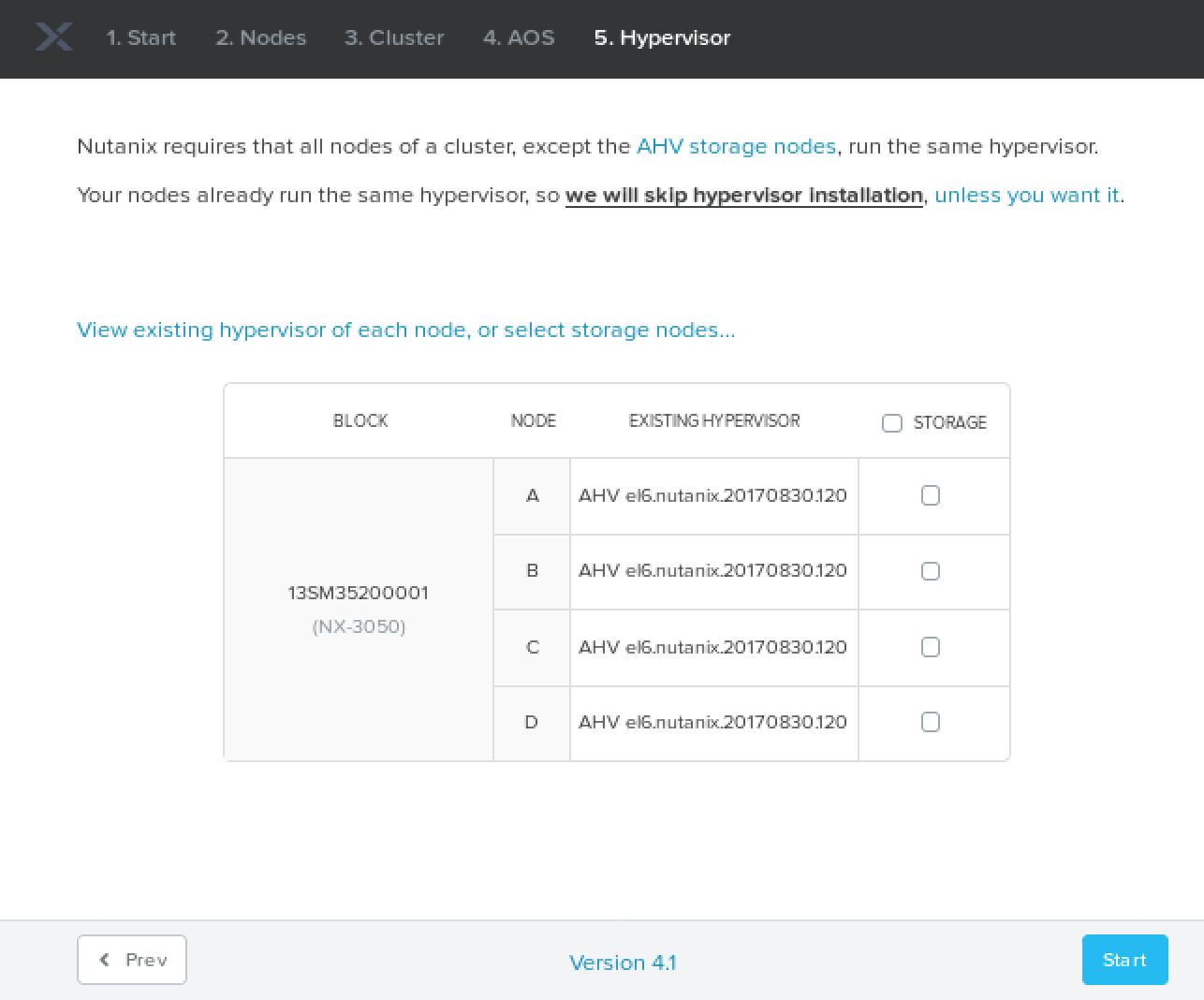This screenshot has height=1000, width=1204.
Task: Select the 5. Hypervisor step
Action: coord(662,37)
